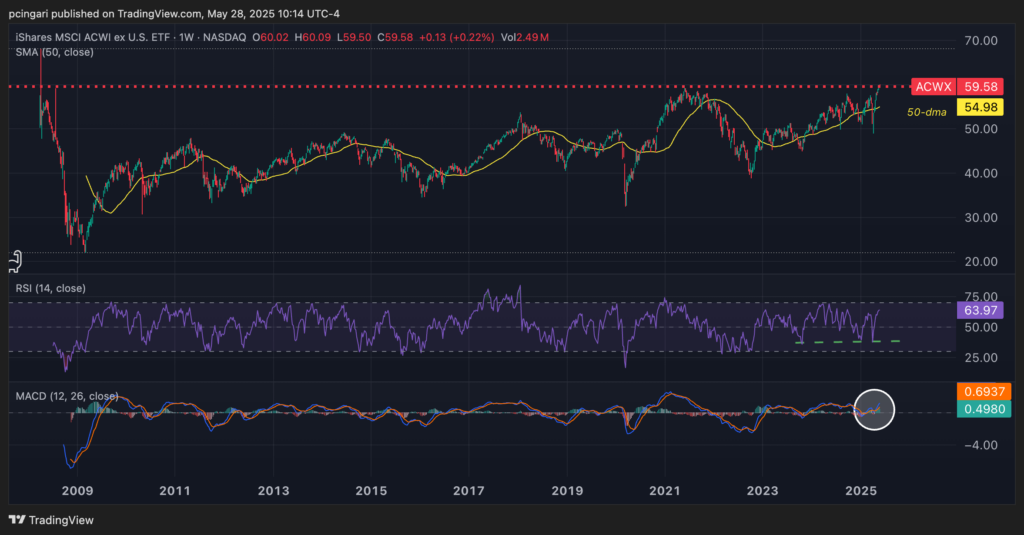This screenshot has width=1024, height=535.
Task: Click the +0.13 (+0.22%) change value
Action: coord(456,37)
